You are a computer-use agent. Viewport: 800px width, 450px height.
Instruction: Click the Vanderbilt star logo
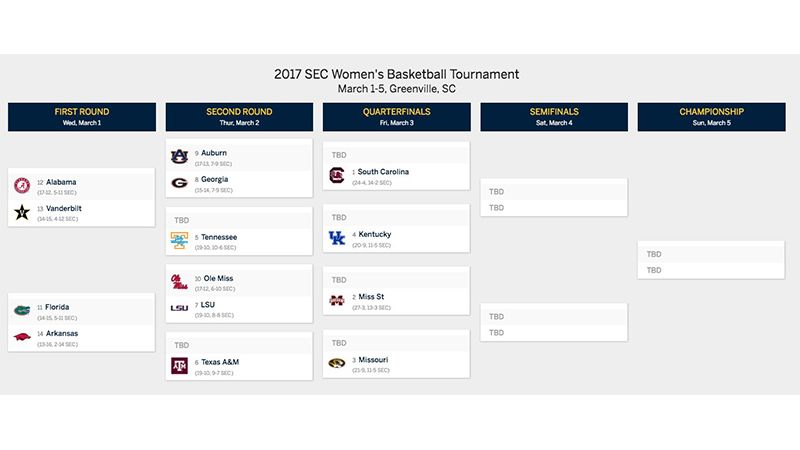point(22,212)
